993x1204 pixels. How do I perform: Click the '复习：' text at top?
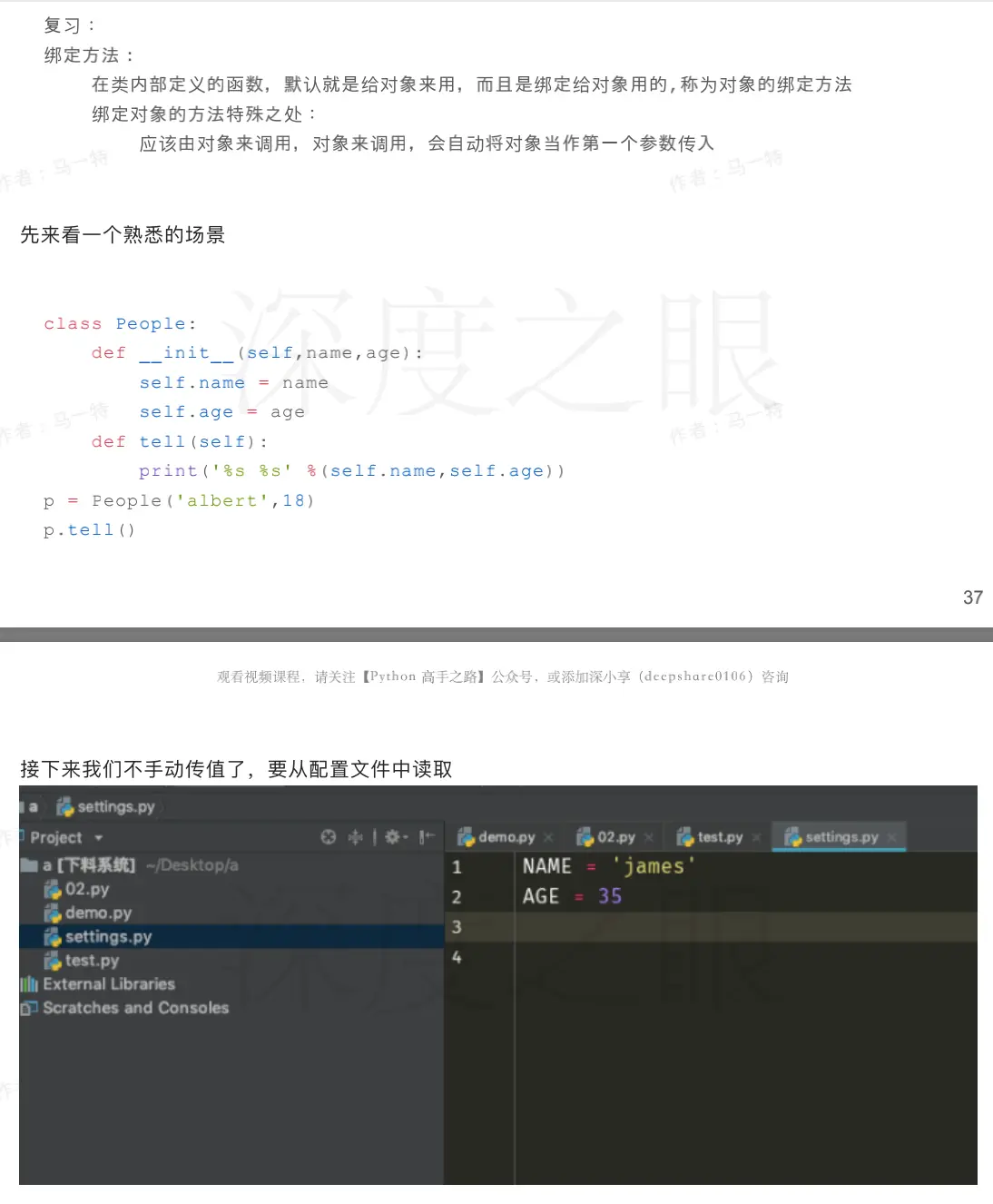[70, 25]
